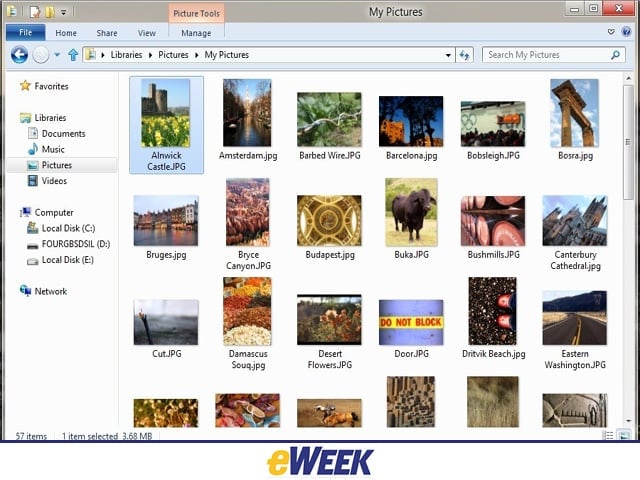This screenshot has width=640, height=480.
Task: Open the address bar history dropdown
Action: tap(448, 55)
